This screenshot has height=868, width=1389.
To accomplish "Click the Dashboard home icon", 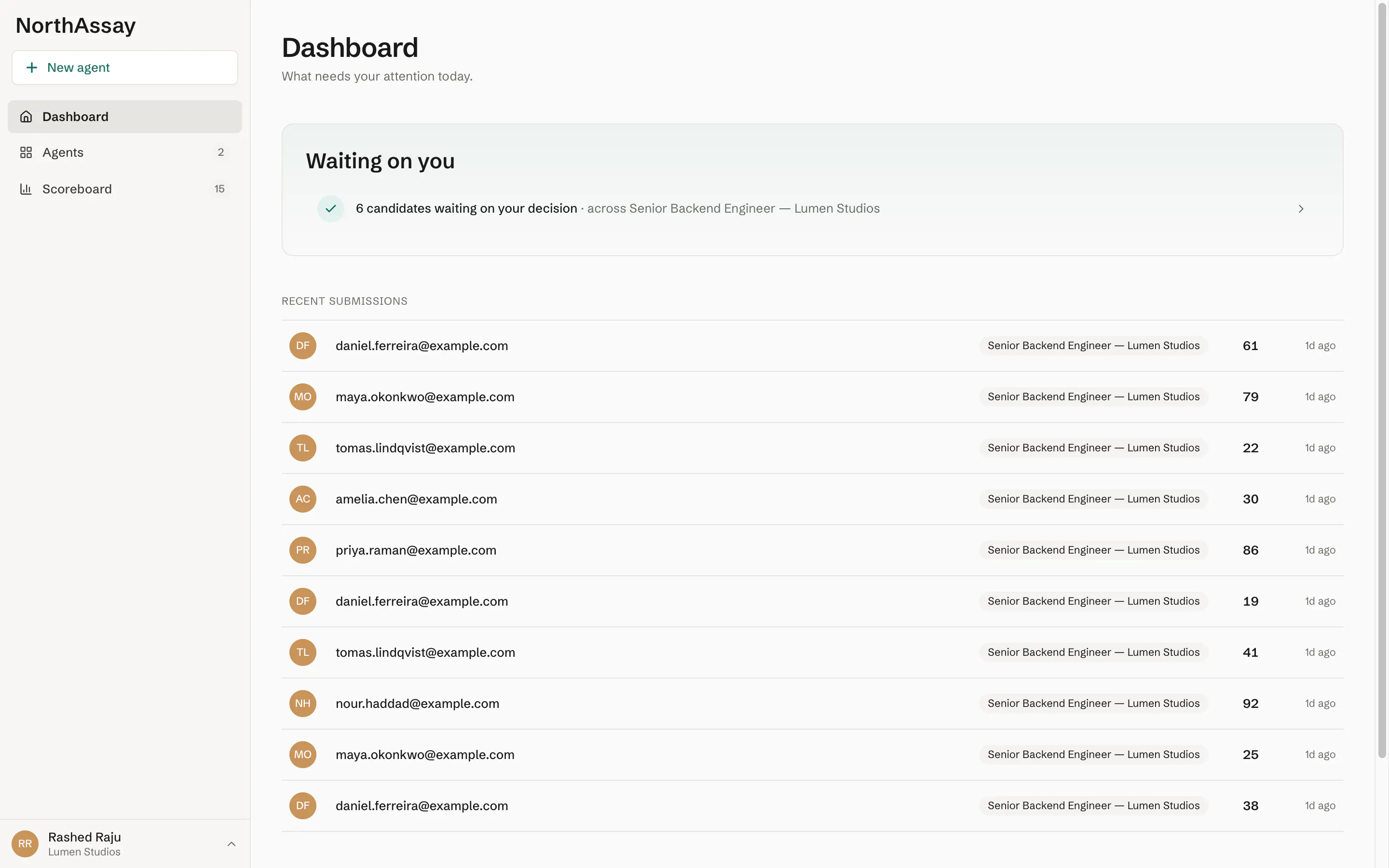I will (x=26, y=117).
